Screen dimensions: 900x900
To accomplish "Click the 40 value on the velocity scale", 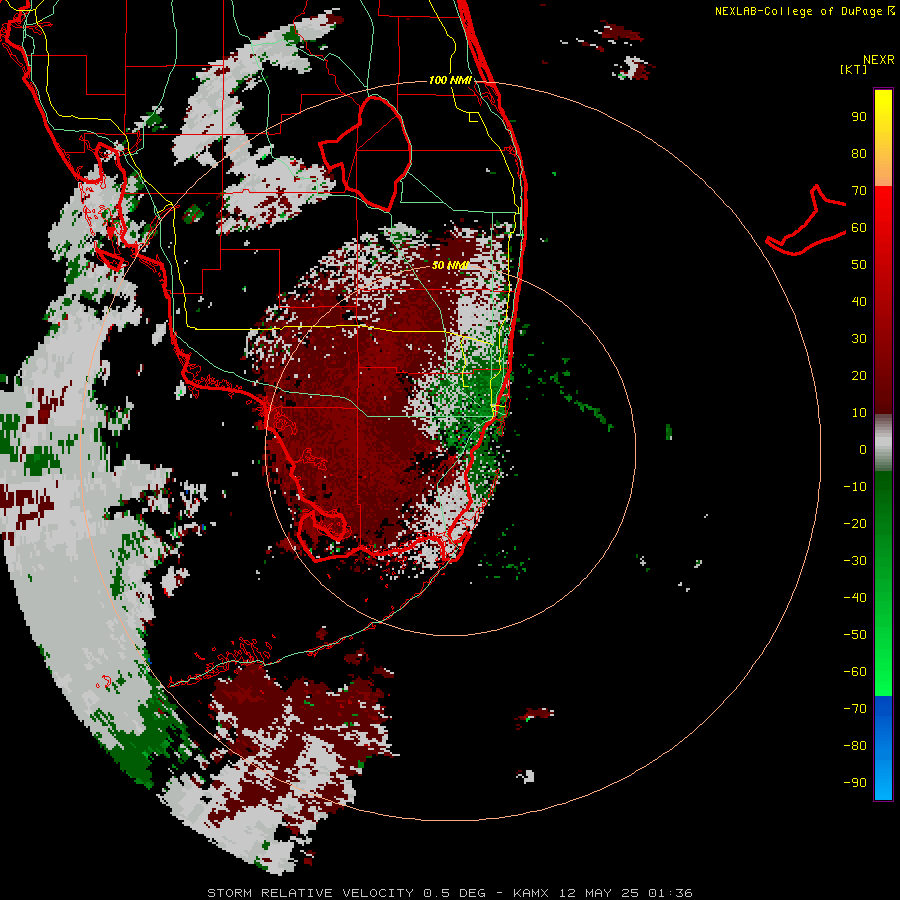I will click(x=859, y=302).
